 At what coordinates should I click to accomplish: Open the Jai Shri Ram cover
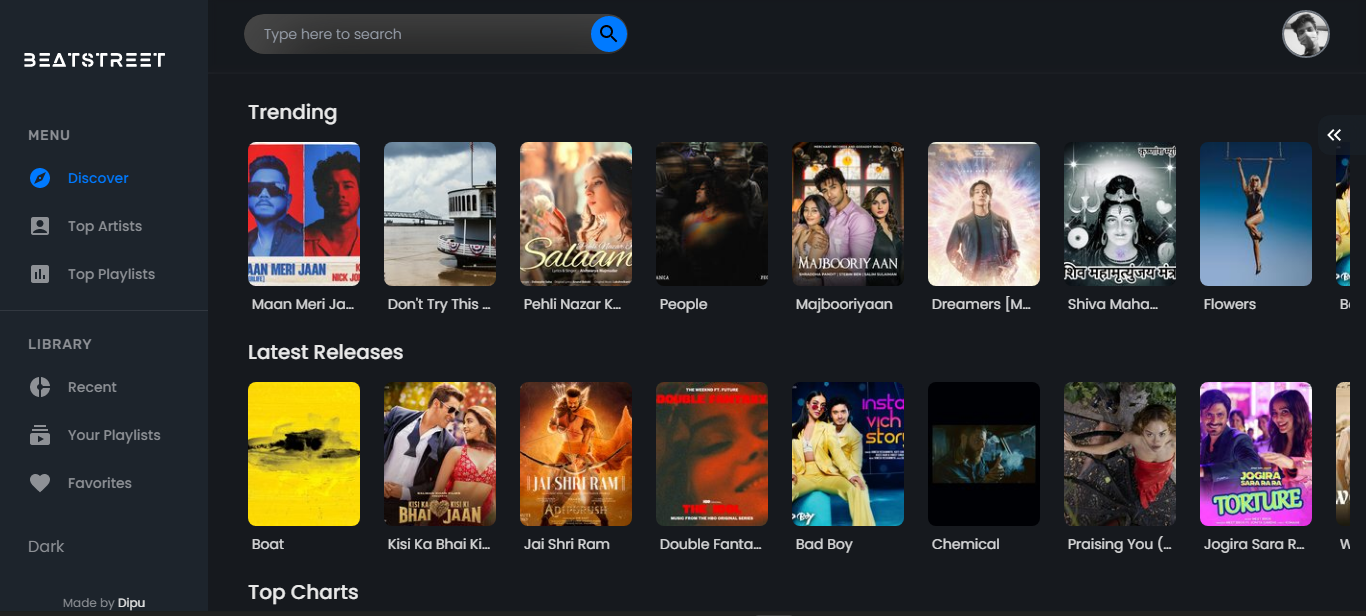point(576,454)
